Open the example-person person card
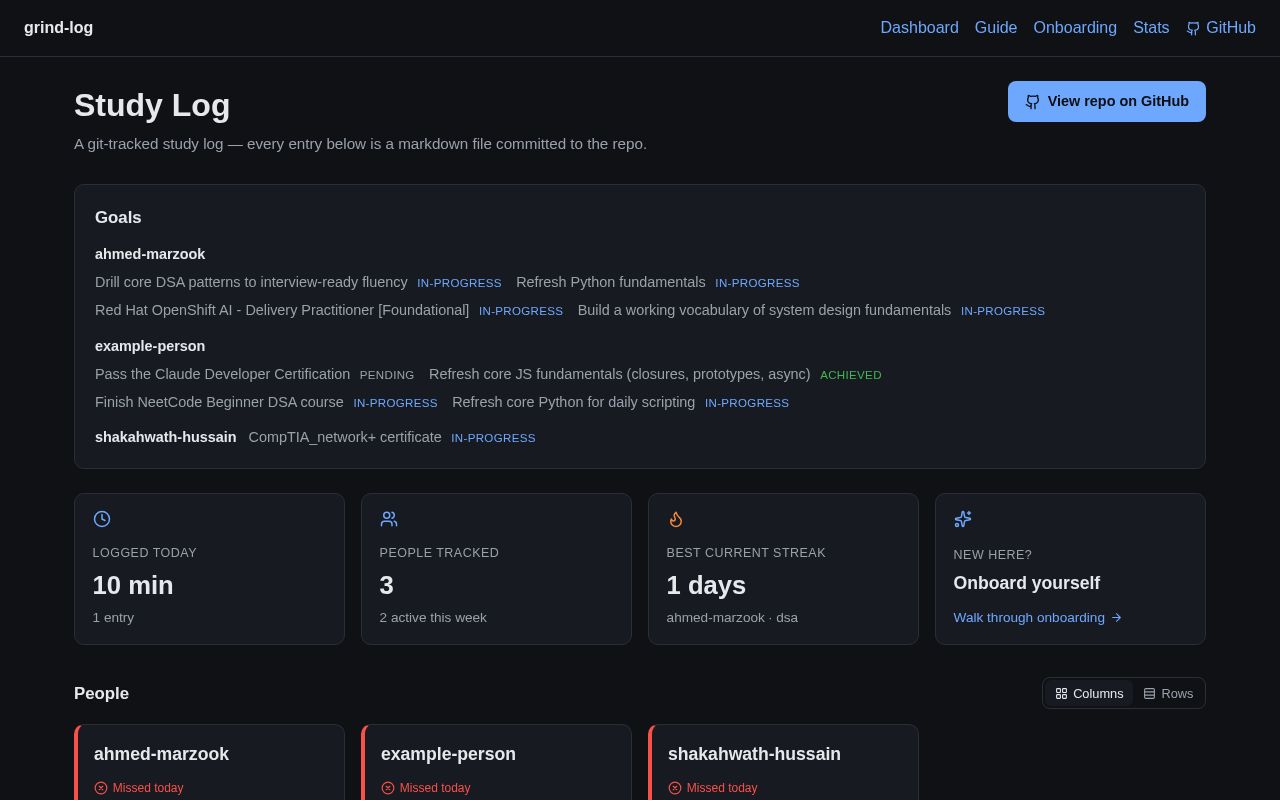 pyautogui.click(x=496, y=762)
